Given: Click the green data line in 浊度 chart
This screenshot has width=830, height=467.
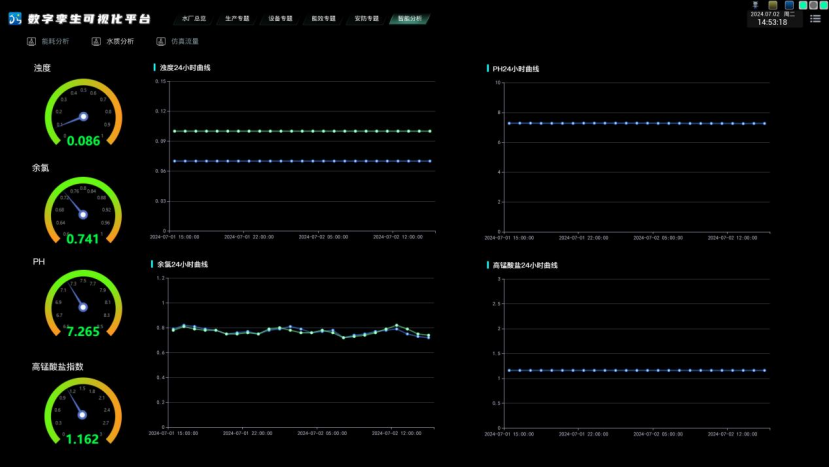Looking at the screenshot, I should [302, 131].
